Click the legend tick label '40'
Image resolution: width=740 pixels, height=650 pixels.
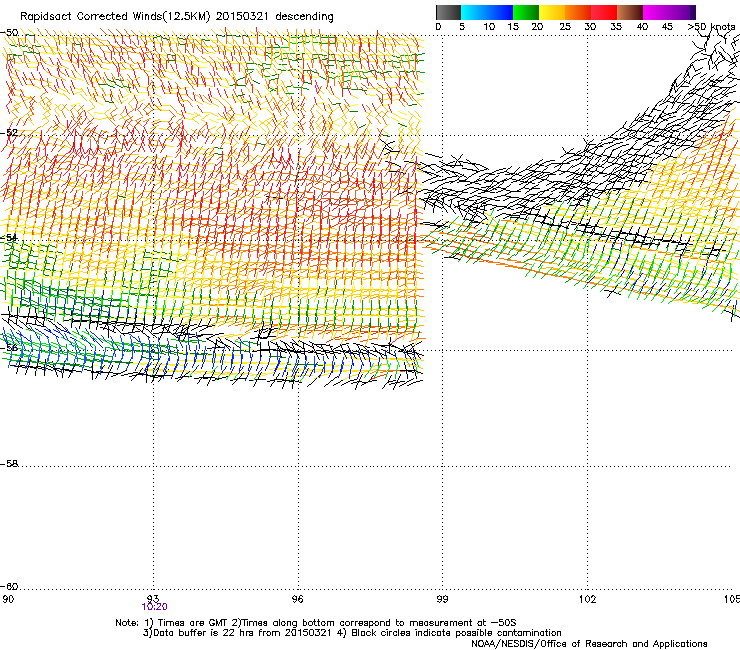coord(642,27)
